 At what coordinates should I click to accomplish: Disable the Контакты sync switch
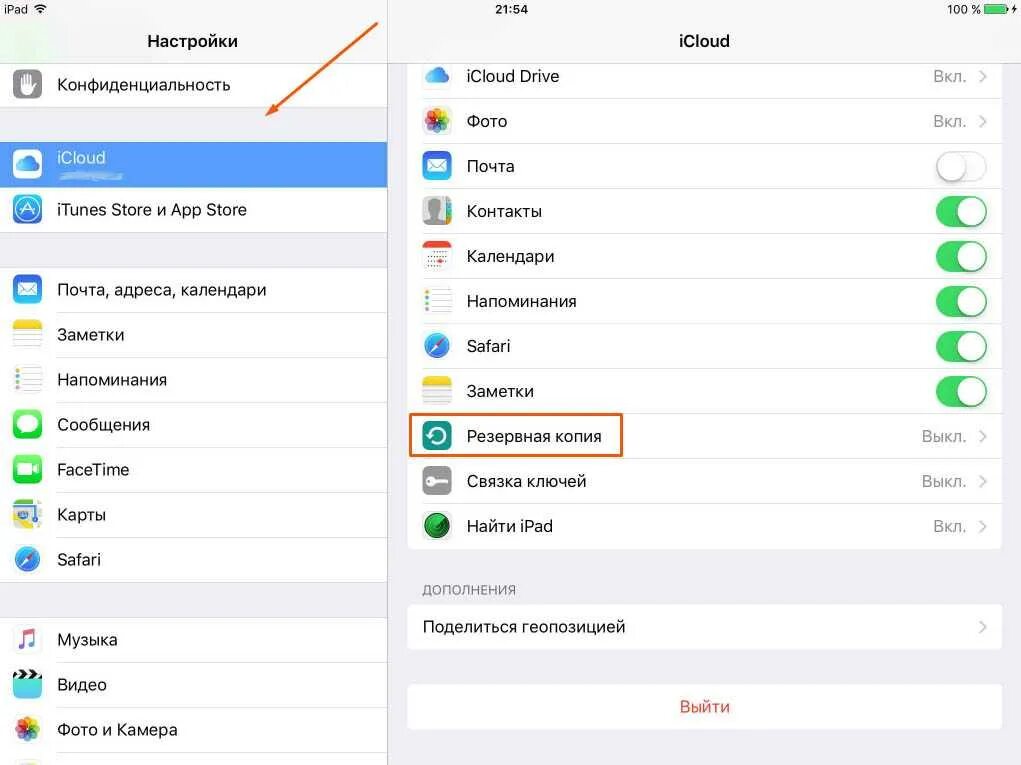tap(961, 211)
